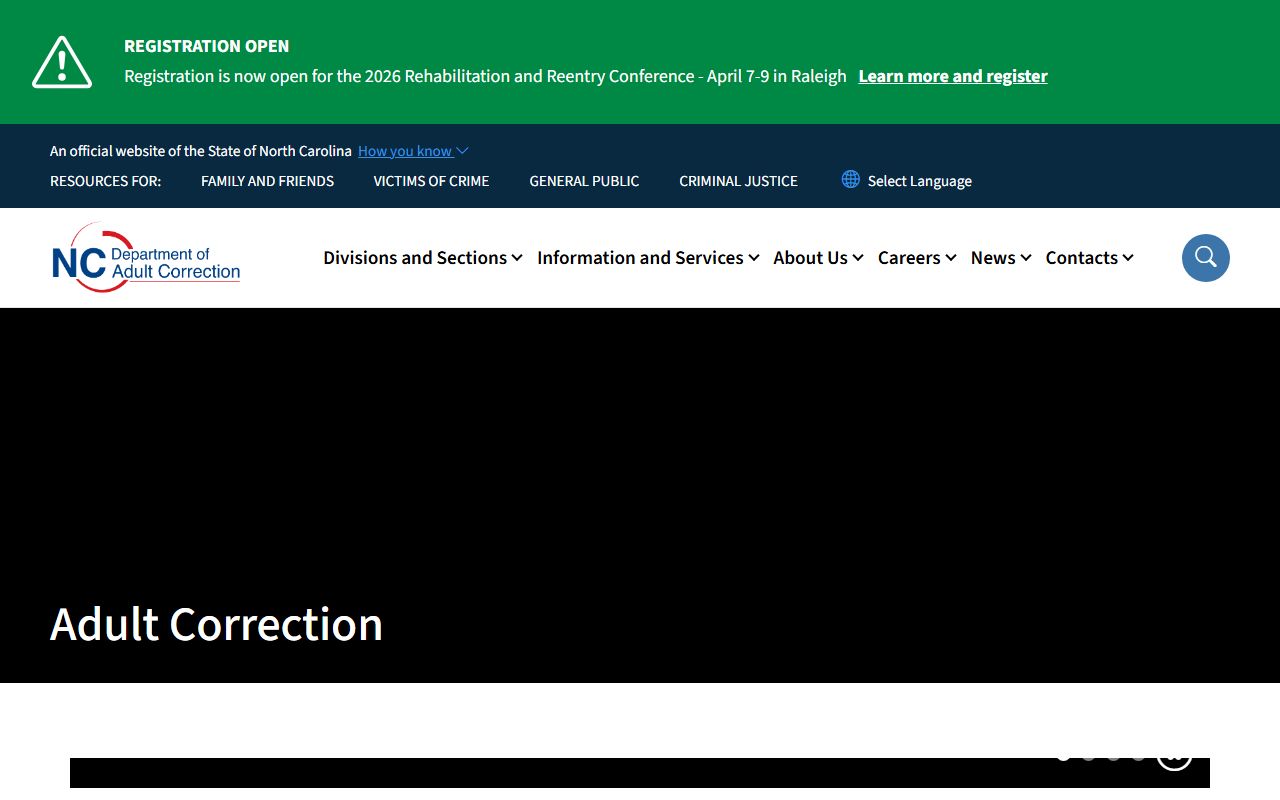1280x800 pixels.
Task: Visit the Criminal Justice resources link
Action: tap(738, 181)
